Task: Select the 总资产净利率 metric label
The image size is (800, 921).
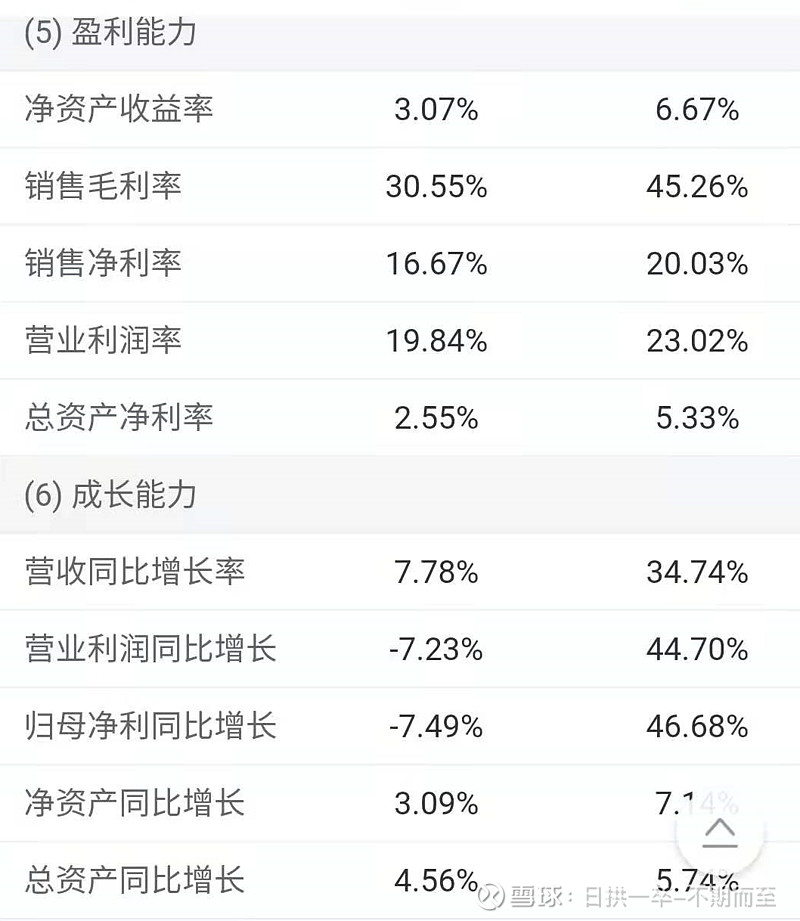Action: click(119, 417)
